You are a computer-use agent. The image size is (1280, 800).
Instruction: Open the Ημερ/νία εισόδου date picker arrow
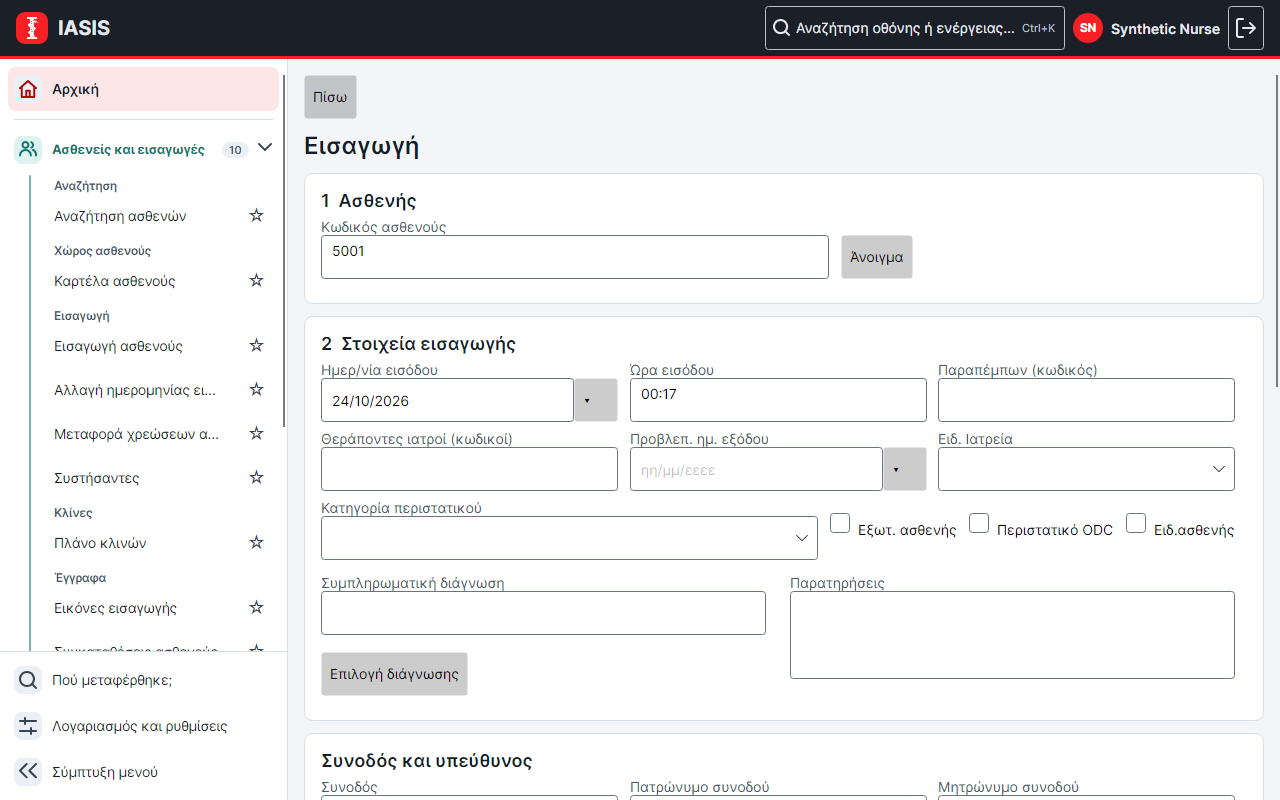(x=596, y=400)
